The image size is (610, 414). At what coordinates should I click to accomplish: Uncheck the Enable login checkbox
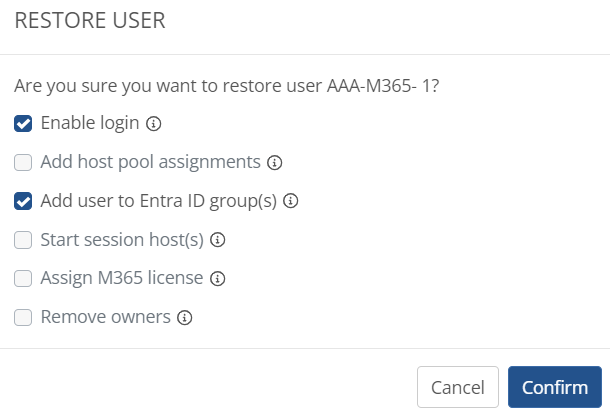click(23, 124)
